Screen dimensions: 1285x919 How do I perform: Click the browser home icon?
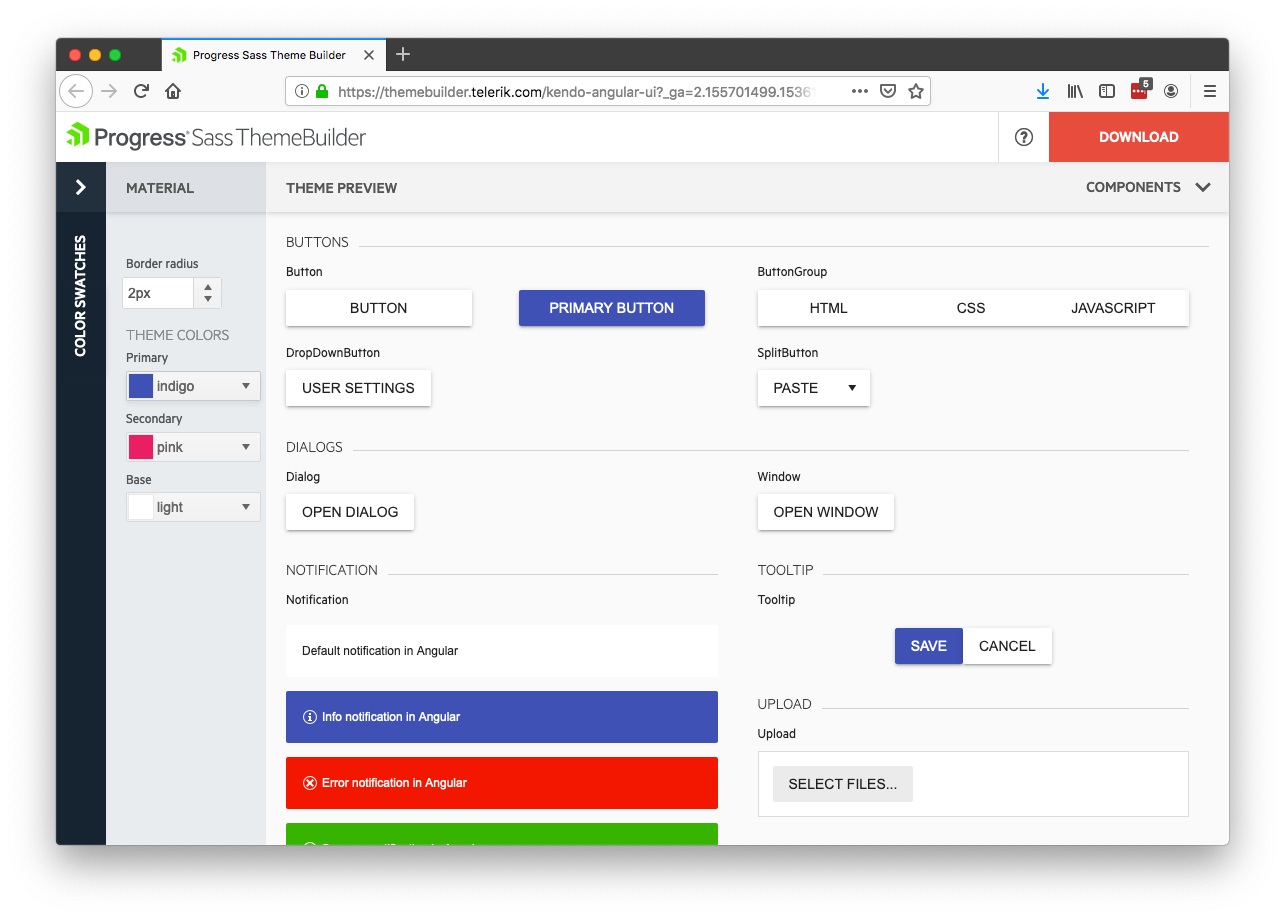click(x=174, y=90)
